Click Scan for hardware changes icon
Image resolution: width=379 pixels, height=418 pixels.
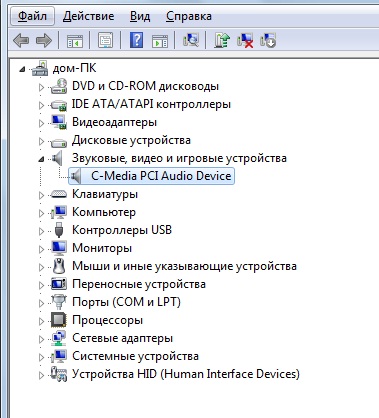pyautogui.click(x=191, y=40)
